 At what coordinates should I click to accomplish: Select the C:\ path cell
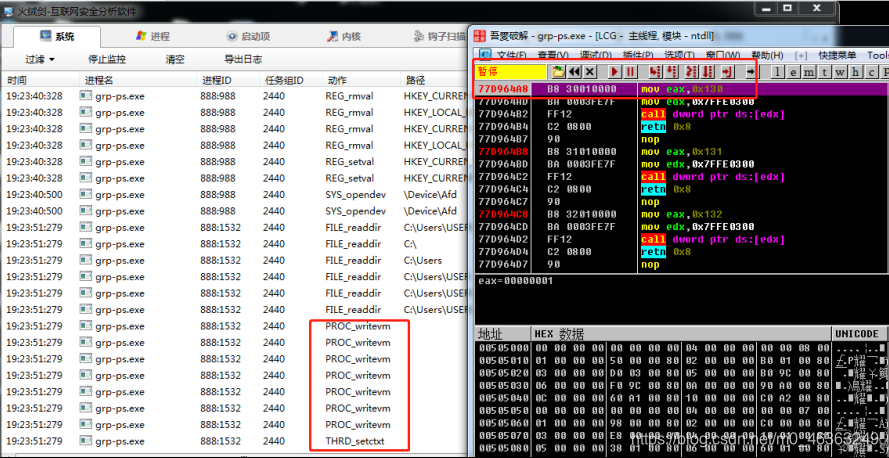(410, 244)
